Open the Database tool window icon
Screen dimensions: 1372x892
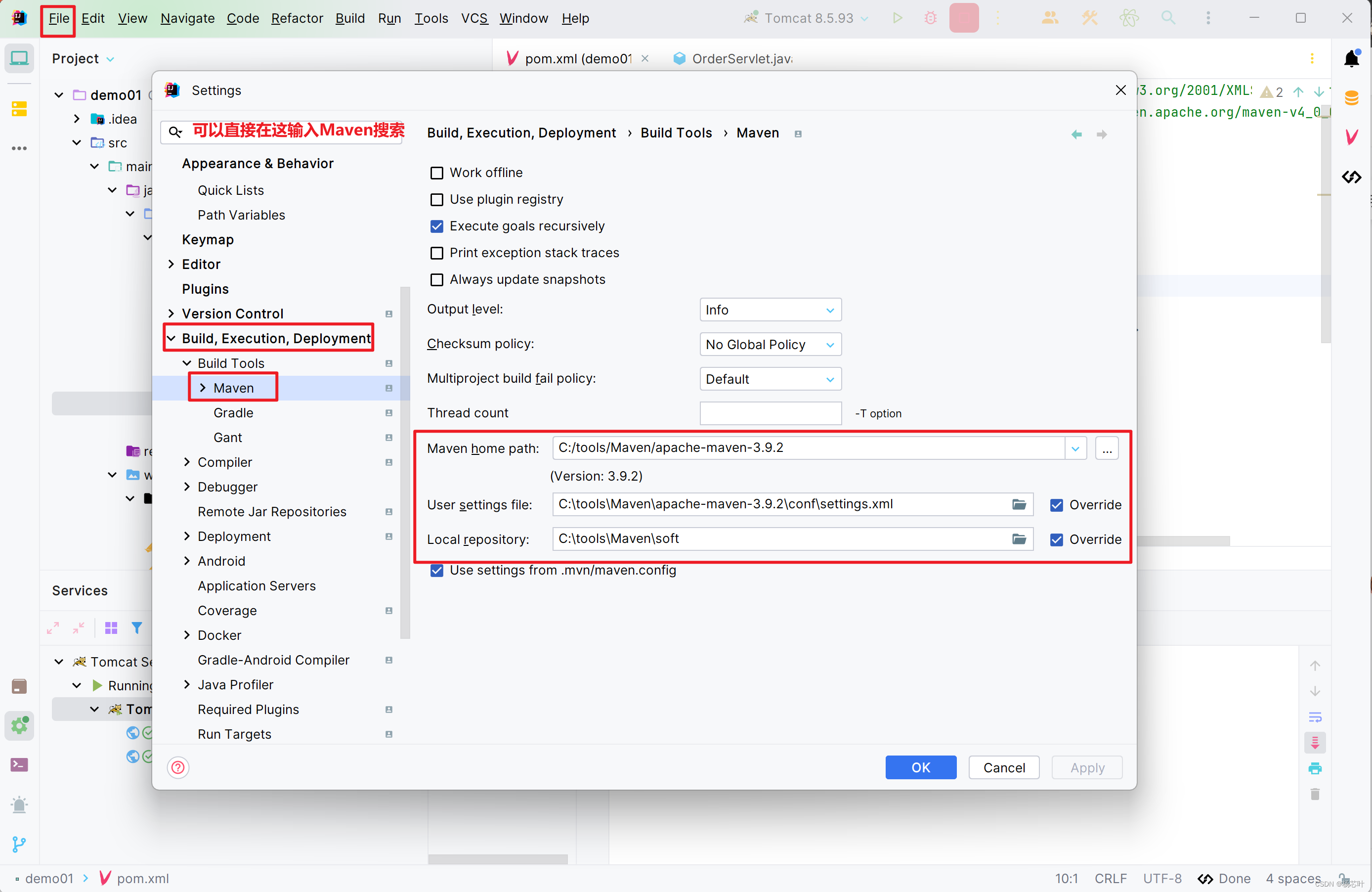tap(1352, 98)
